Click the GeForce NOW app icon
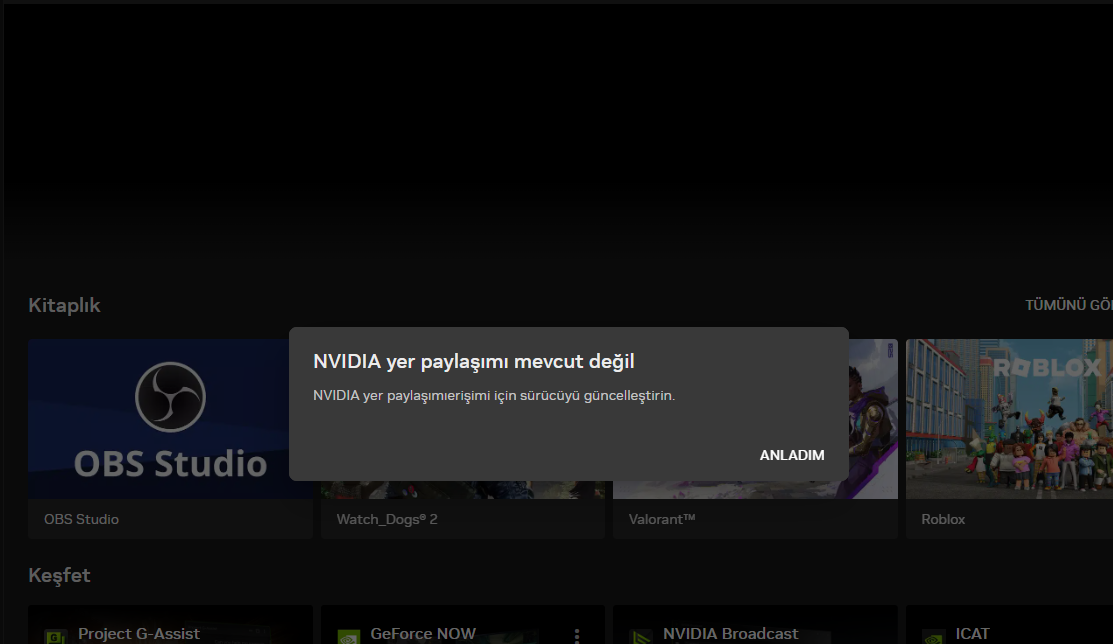 348,637
